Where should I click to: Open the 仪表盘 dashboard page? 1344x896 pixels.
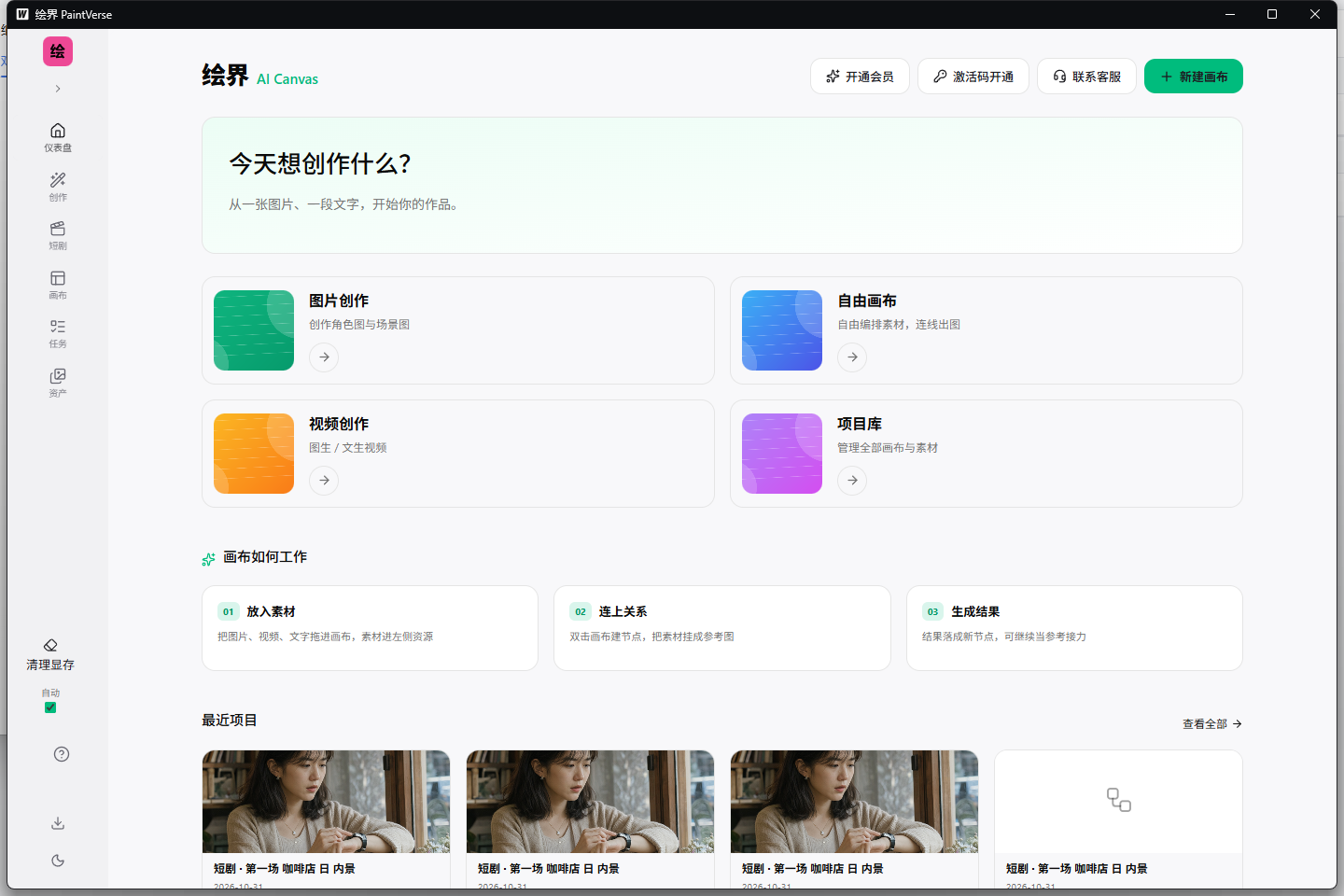click(58, 136)
